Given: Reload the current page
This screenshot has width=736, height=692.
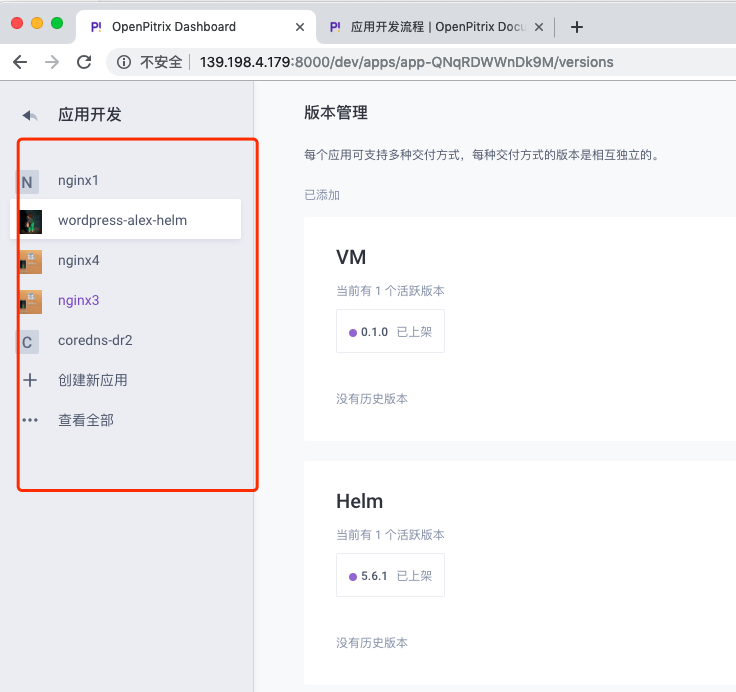Looking at the screenshot, I should point(84,62).
